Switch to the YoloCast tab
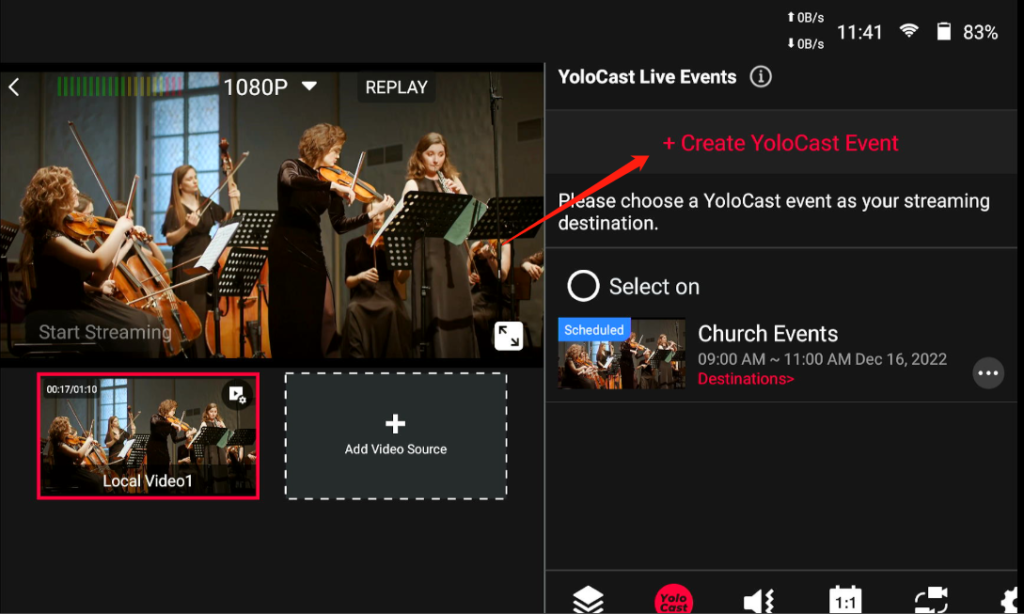 [673, 599]
